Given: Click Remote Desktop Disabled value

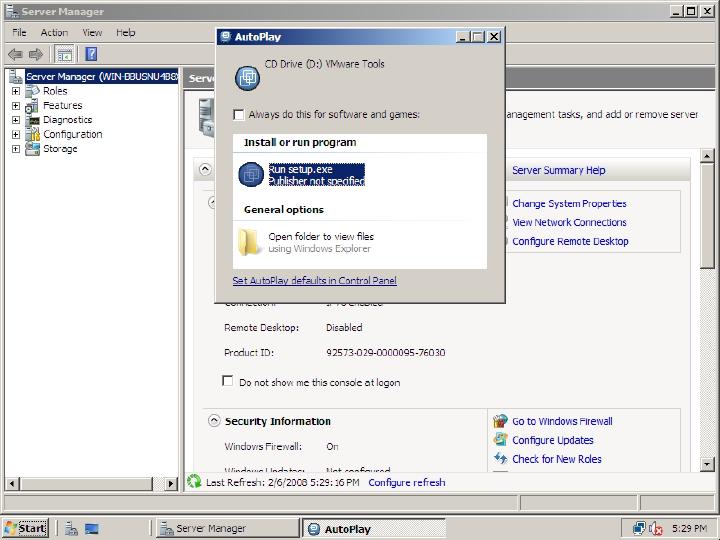Looking at the screenshot, I should [x=344, y=327].
